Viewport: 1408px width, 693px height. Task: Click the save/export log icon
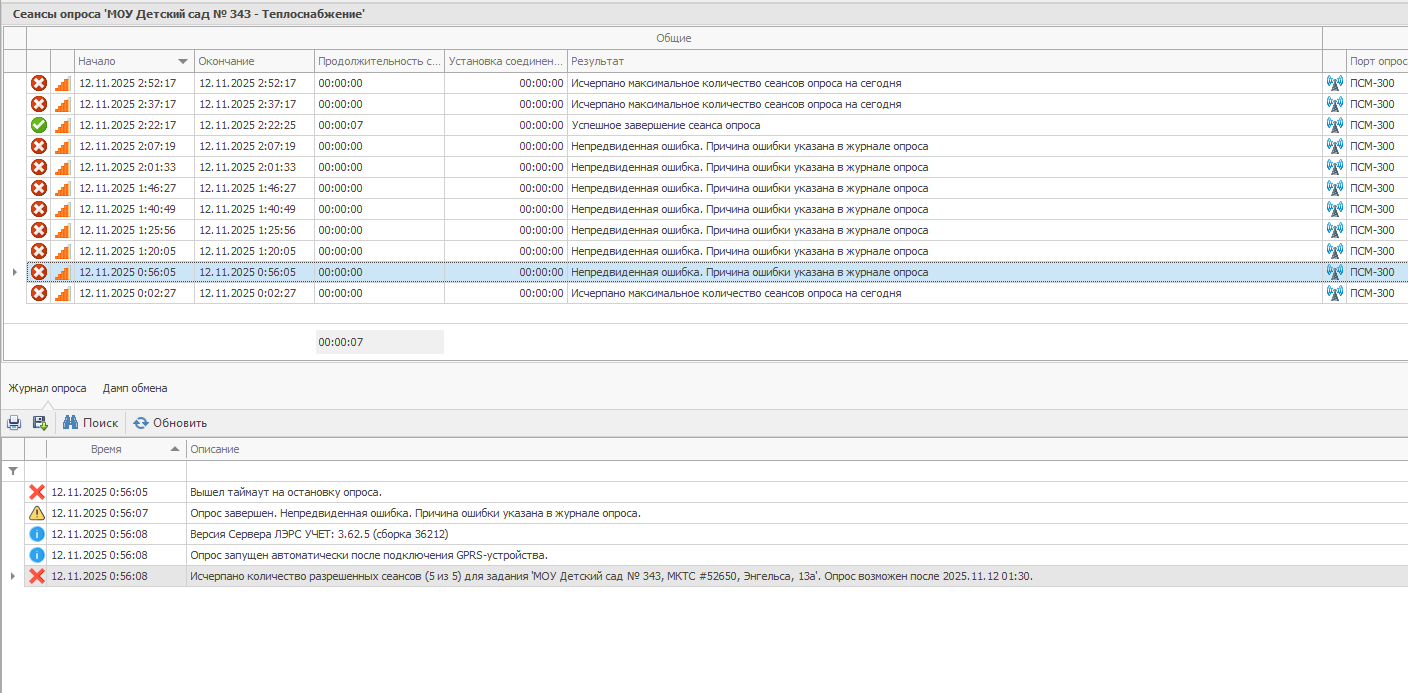point(40,423)
